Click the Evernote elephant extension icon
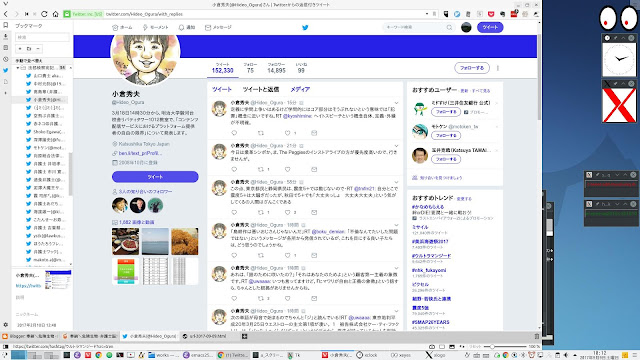640x360 pixels. 502,14
